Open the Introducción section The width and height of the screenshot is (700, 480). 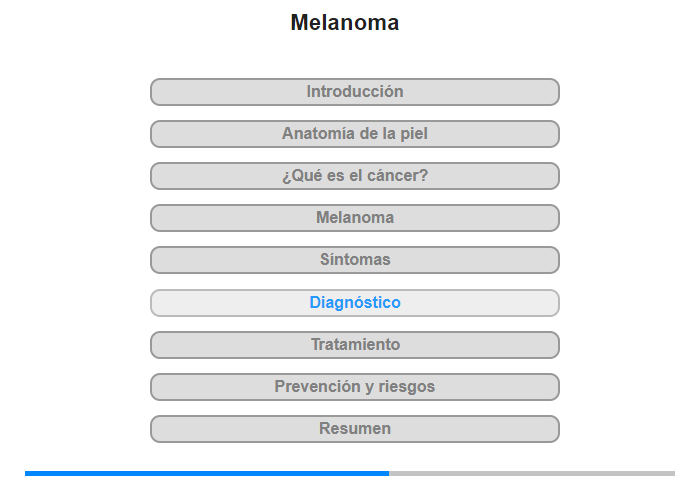point(355,92)
